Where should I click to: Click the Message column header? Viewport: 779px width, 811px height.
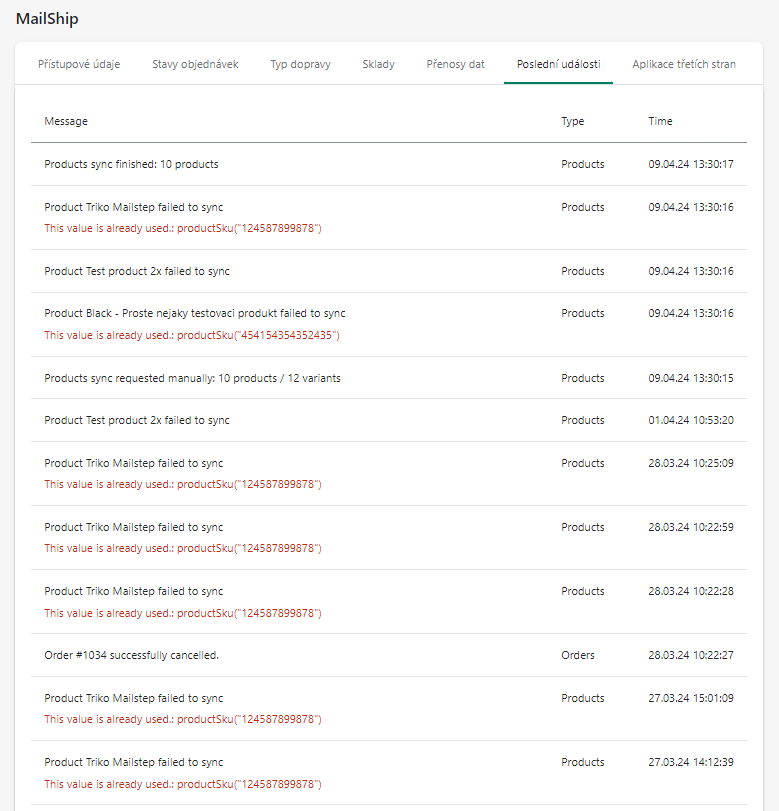(x=66, y=121)
